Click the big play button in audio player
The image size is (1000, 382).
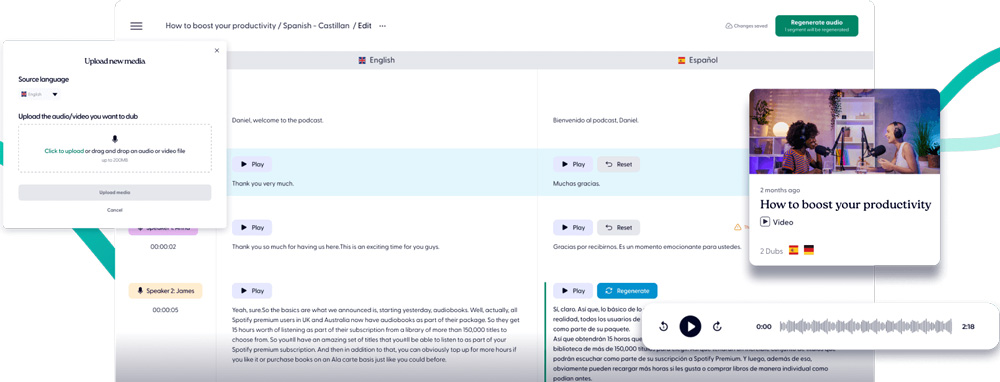[x=690, y=326]
